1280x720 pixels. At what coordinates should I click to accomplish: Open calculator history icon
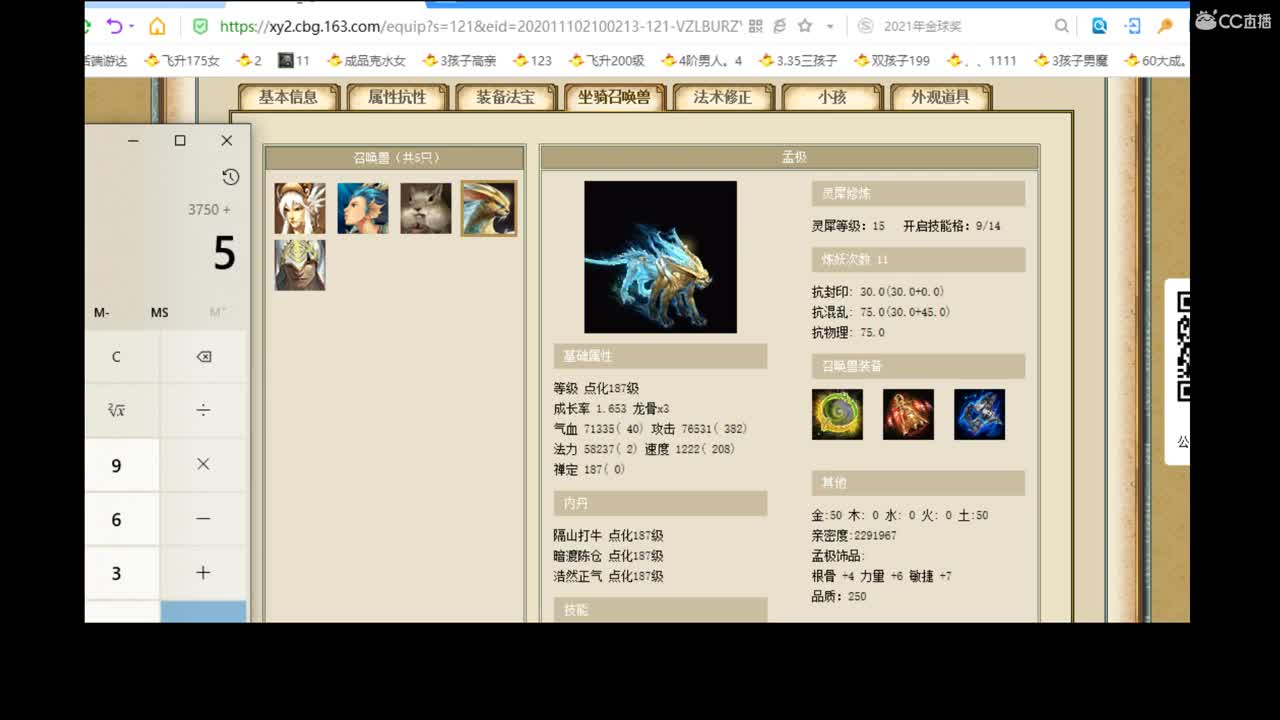coord(230,177)
